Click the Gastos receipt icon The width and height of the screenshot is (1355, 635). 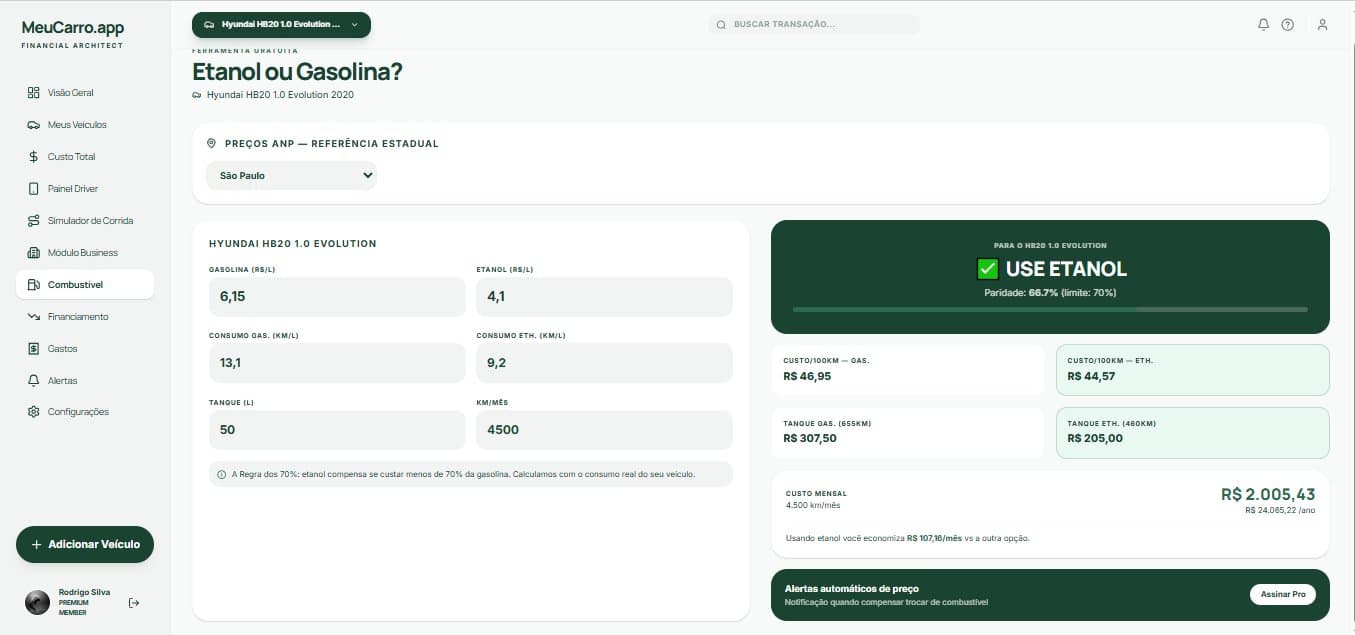(33, 349)
